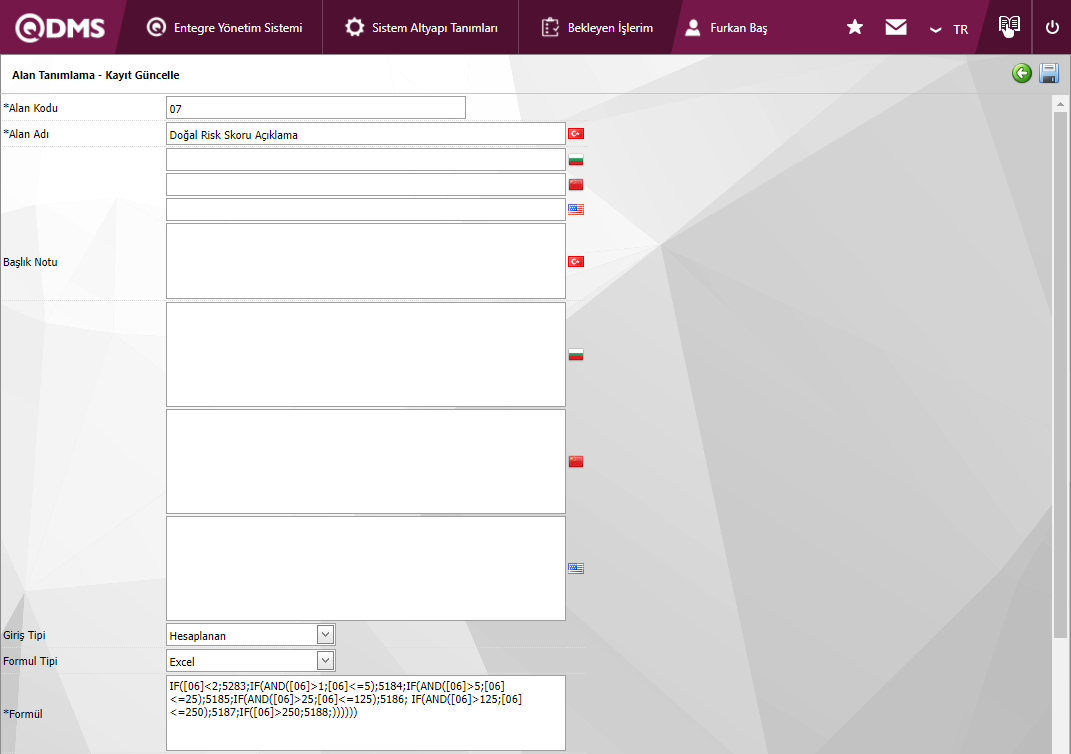Open the Furkan Baş user profile
The width and height of the screenshot is (1071, 754).
[727, 28]
